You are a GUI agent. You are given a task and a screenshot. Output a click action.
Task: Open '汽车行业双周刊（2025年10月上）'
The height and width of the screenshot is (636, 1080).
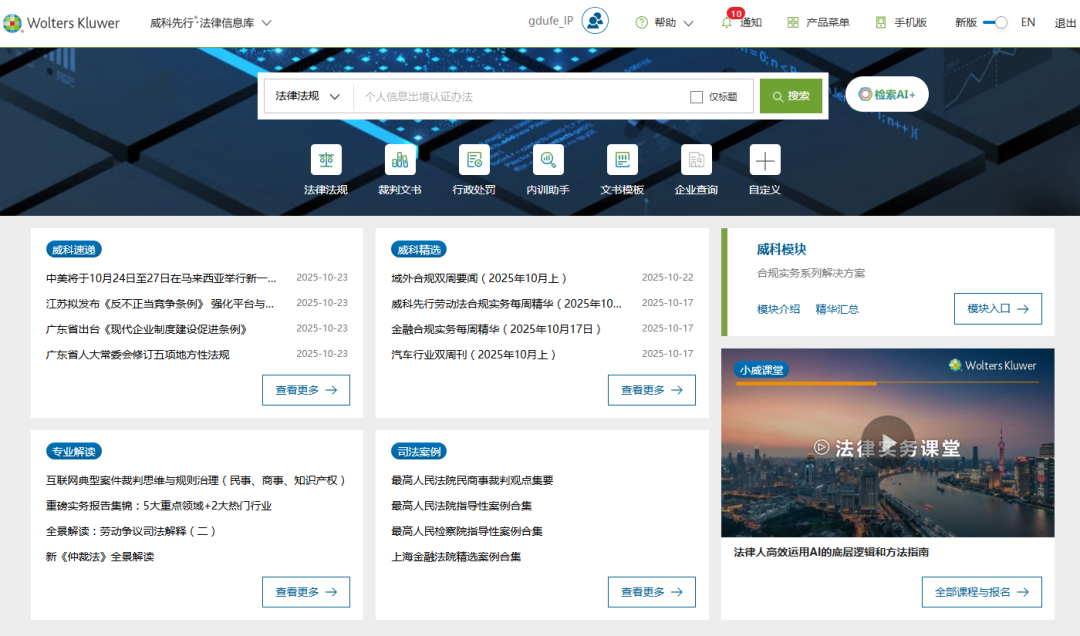(x=473, y=355)
